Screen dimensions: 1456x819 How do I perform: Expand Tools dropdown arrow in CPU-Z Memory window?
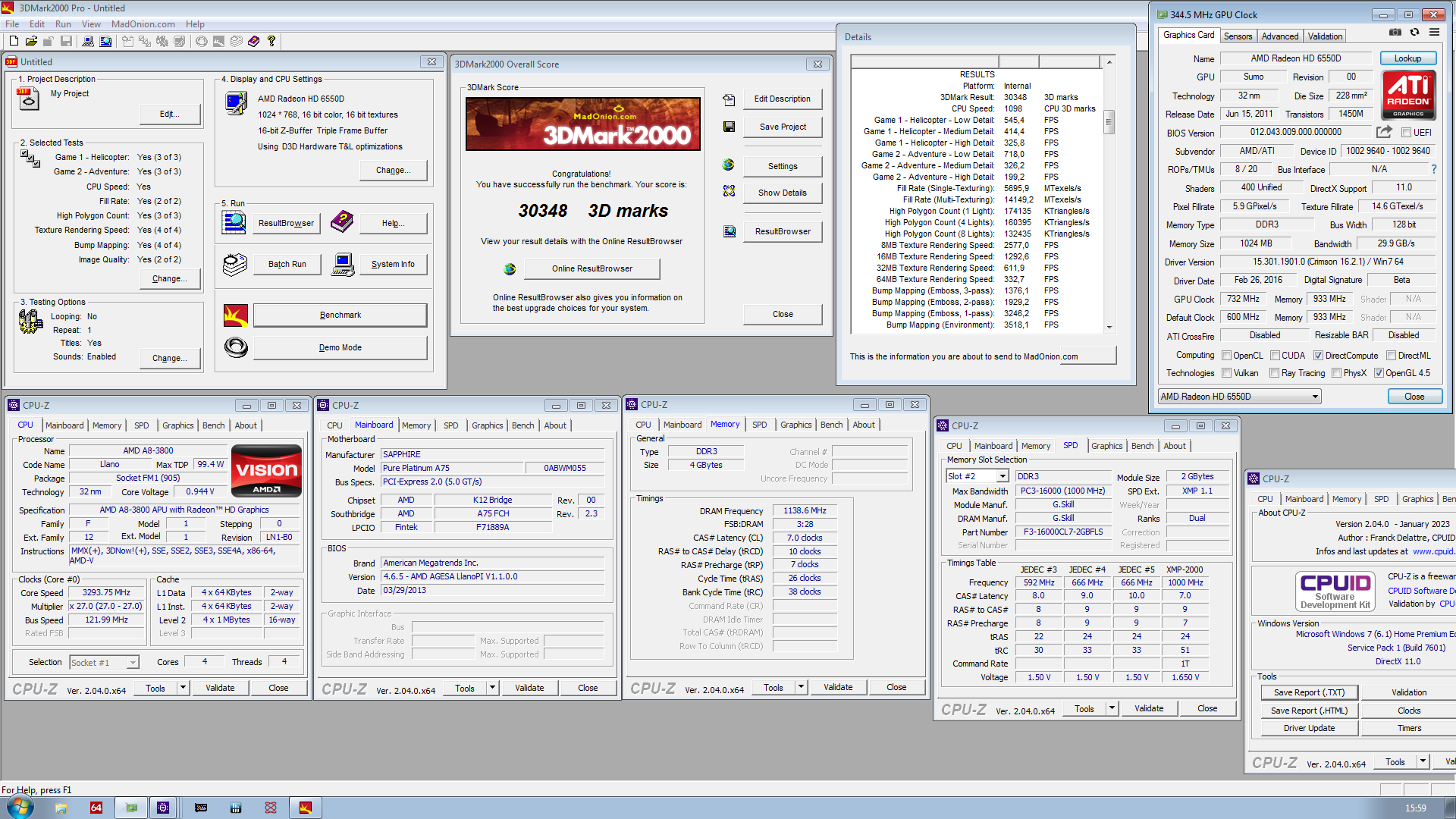point(800,687)
